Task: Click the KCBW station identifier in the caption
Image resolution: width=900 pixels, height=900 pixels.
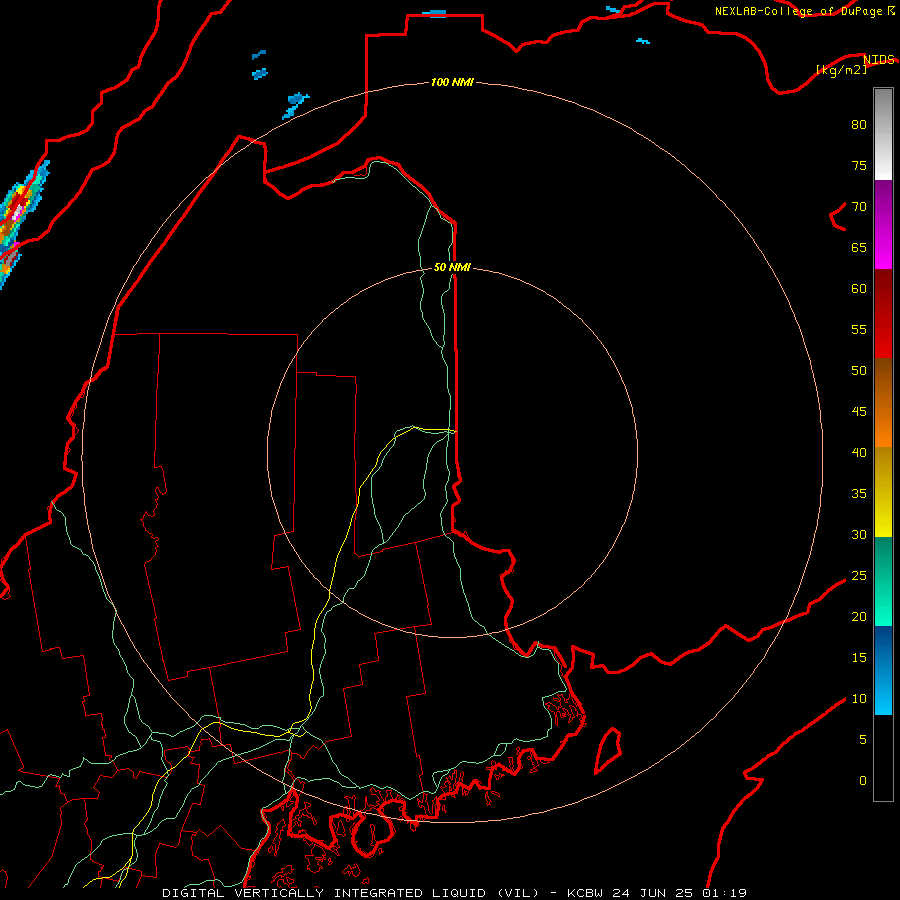Action: tap(586, 893)
